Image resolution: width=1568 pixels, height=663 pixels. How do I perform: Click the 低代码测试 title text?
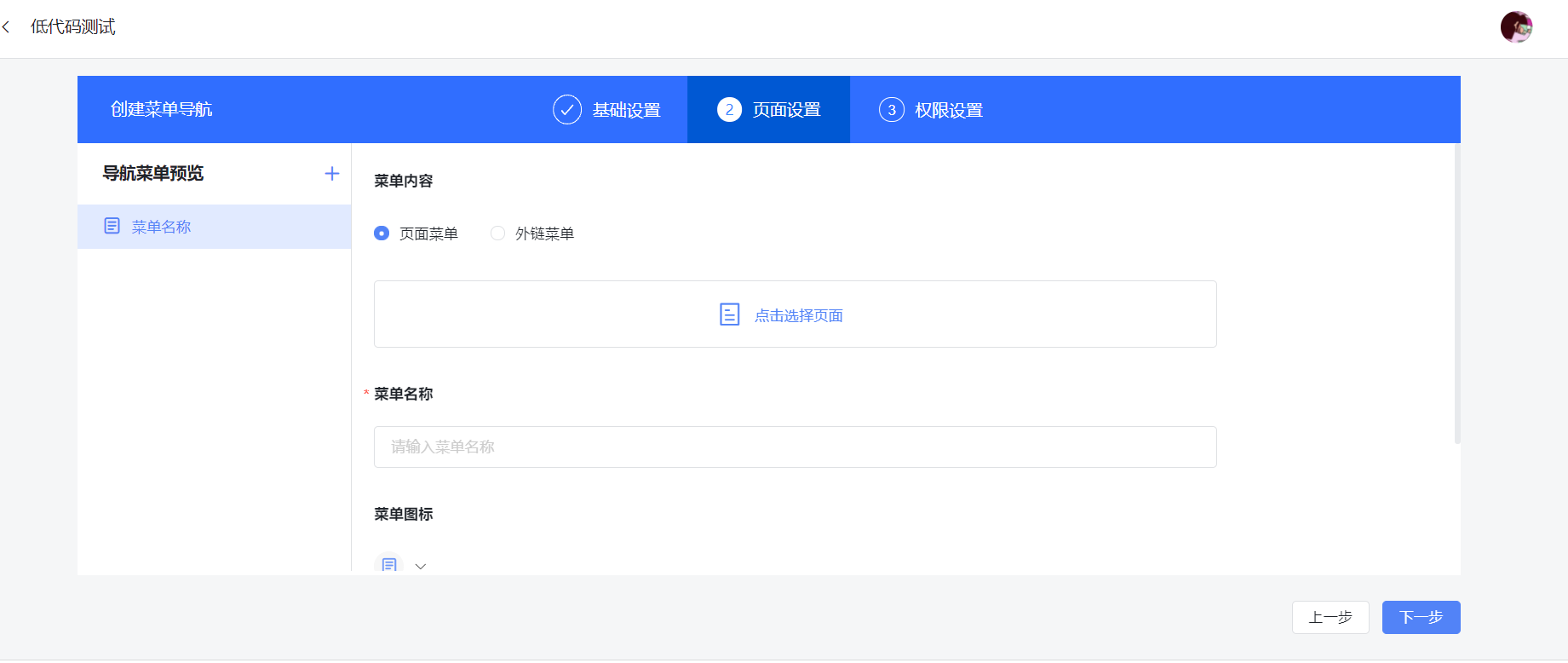[x=73, y=27]
